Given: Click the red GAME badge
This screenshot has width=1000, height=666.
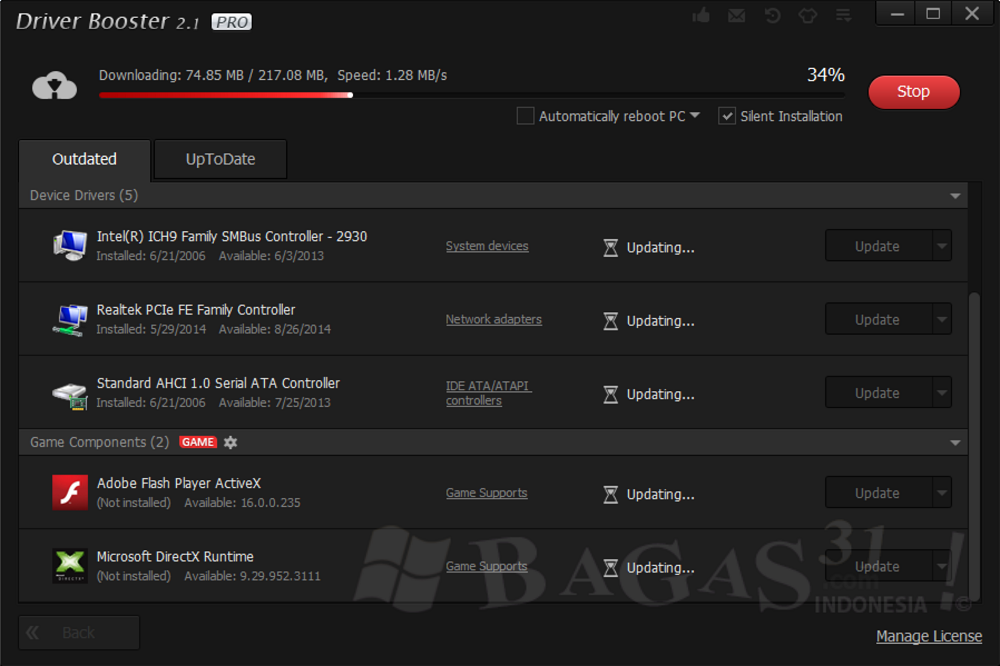Looking at the screenshot, I should pyautogui.click(x=198, y=442).
